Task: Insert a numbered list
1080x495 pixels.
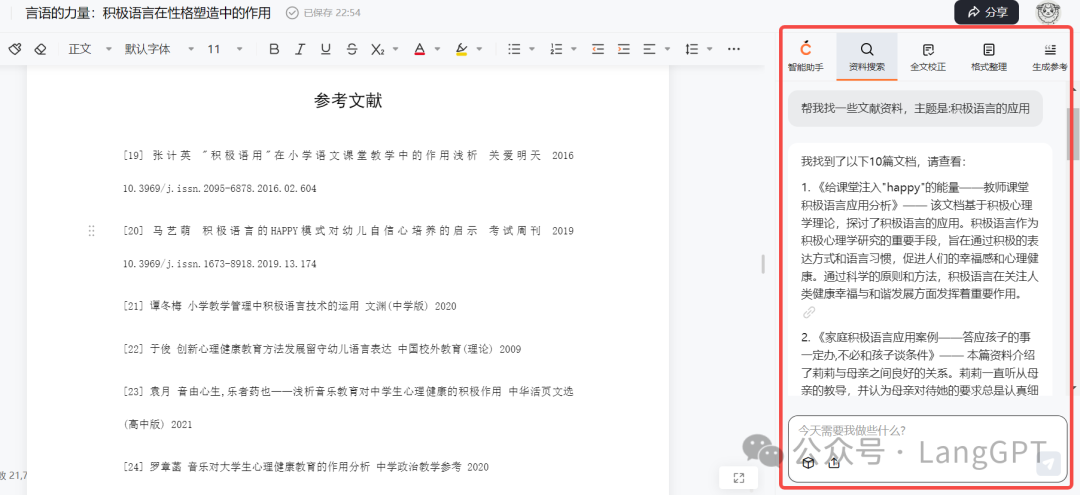Action: tap(556, 49)
